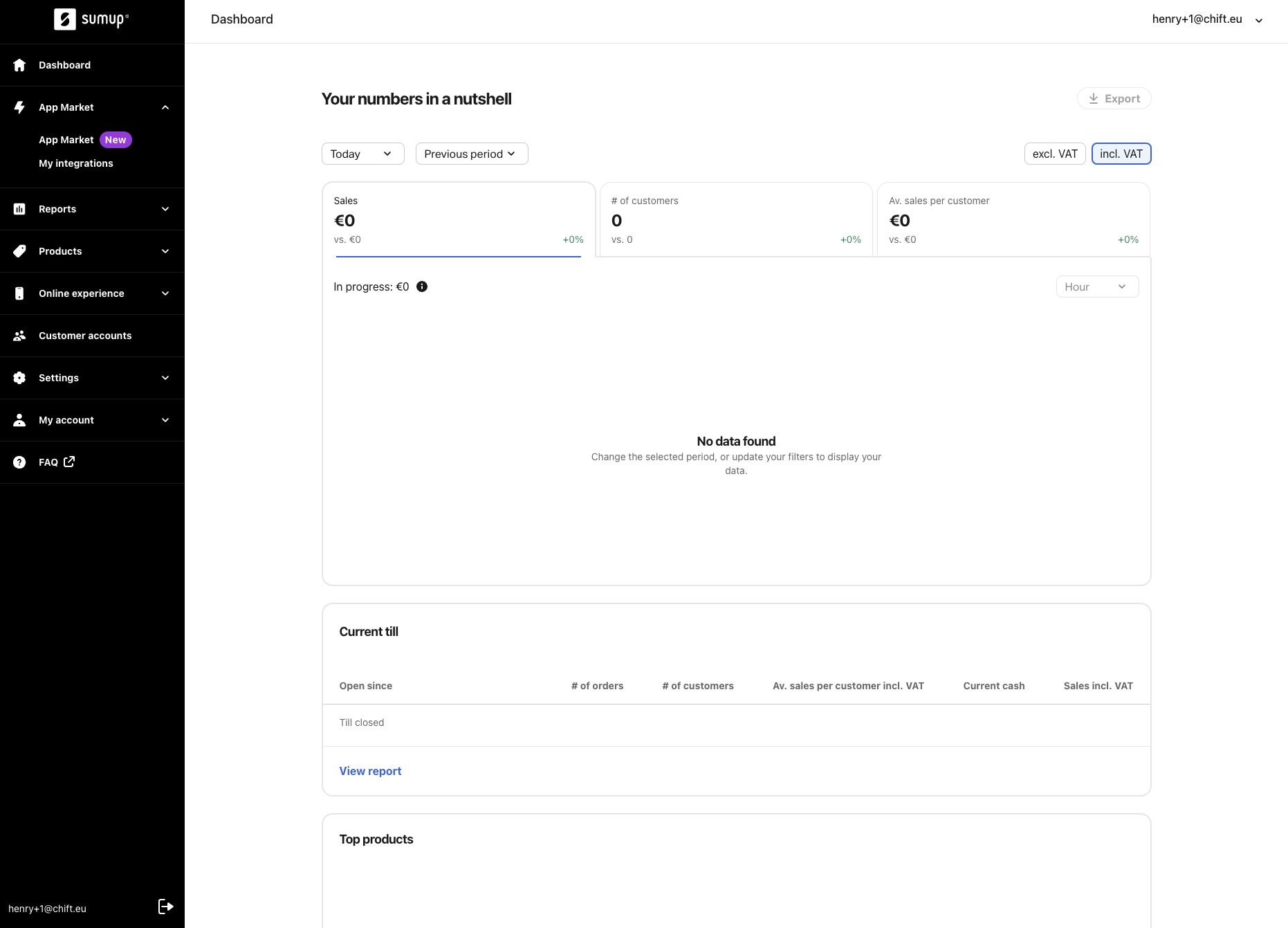Open the FAQ external link
This screenshot has height=928, width=1288.
click(x=57, y=462)
